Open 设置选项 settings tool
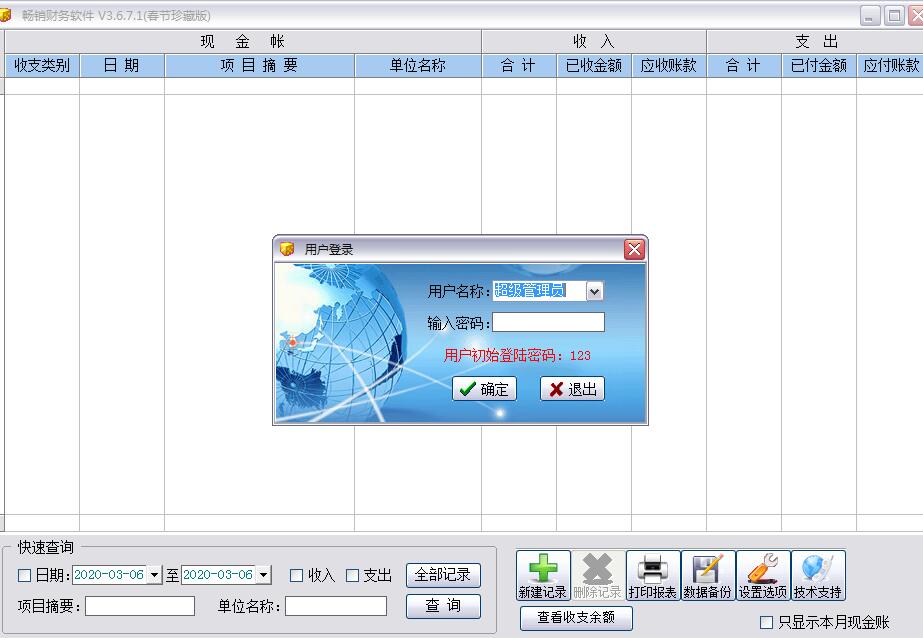 (x=763, y=576)
